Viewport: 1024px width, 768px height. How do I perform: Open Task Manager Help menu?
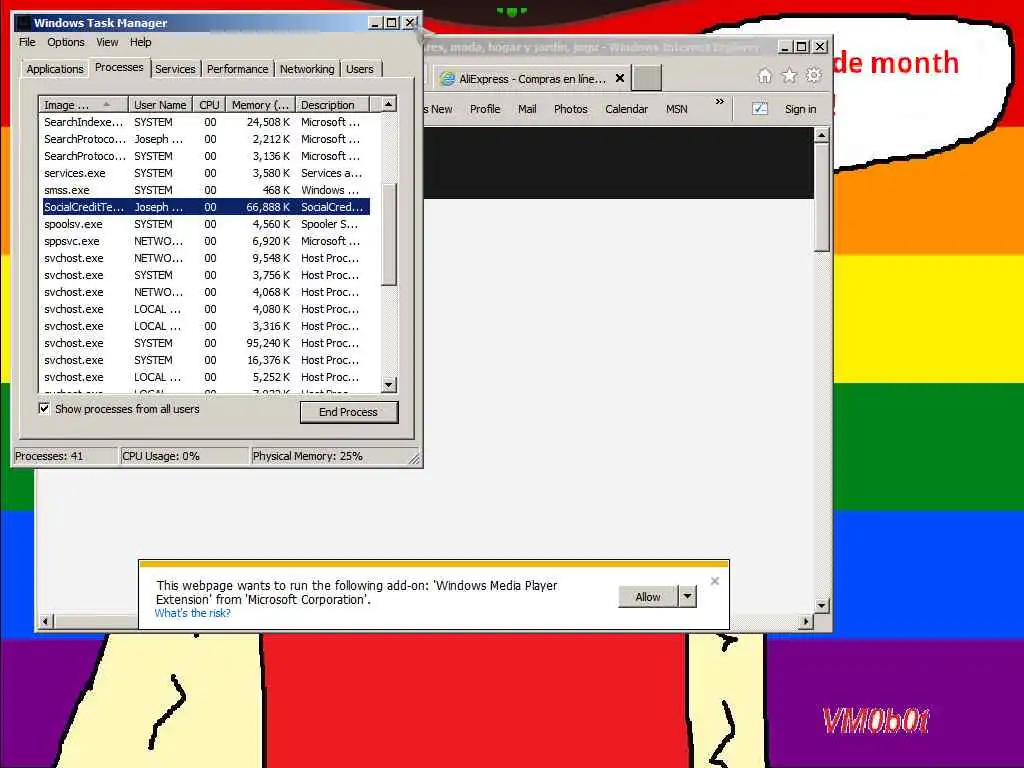tap(140, 42)
